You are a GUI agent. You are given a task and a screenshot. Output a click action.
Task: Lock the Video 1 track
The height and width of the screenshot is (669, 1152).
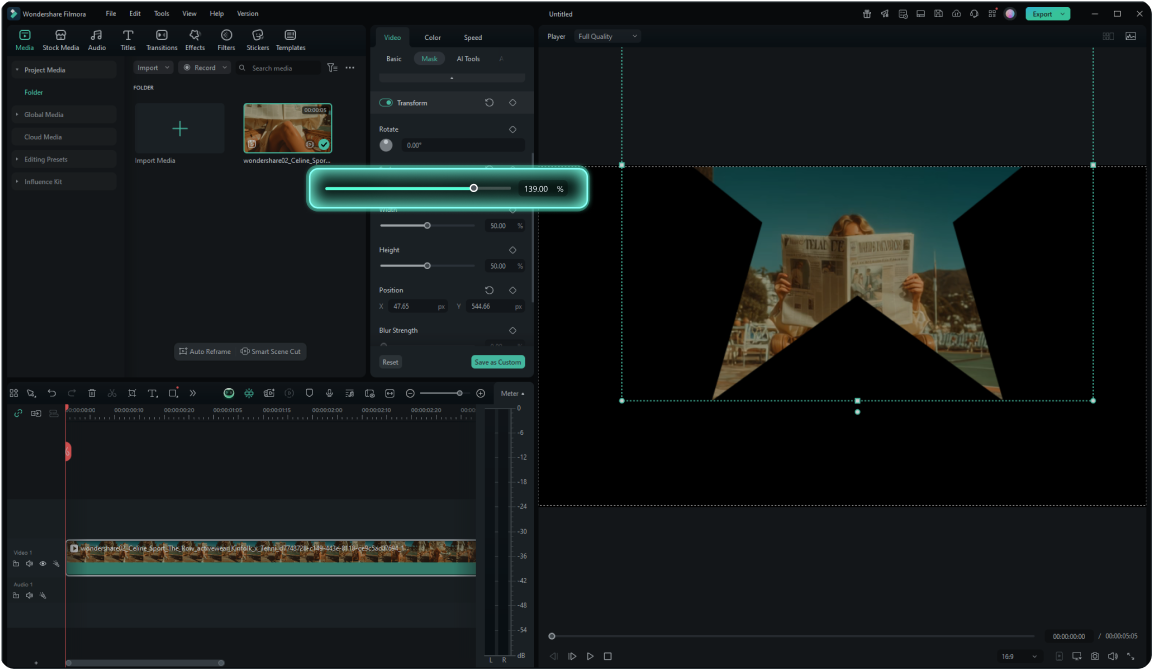click(x=15, y=564)
